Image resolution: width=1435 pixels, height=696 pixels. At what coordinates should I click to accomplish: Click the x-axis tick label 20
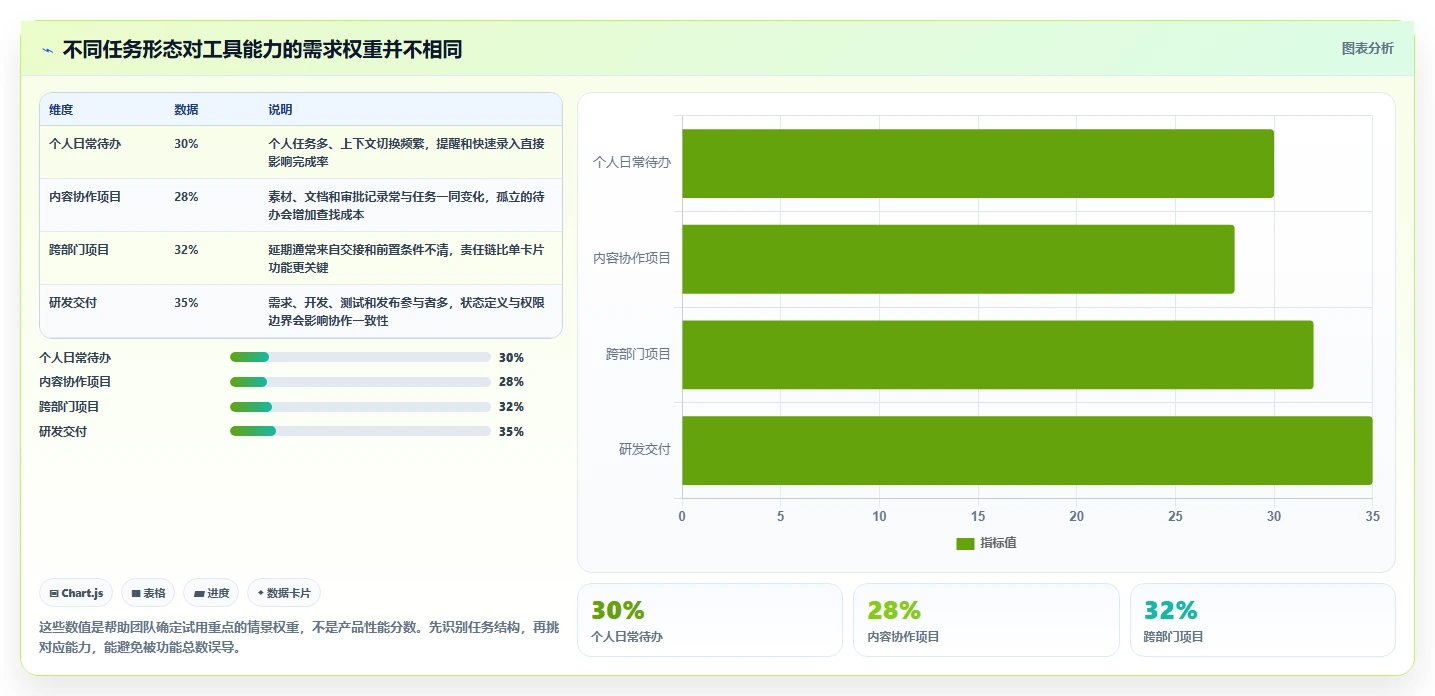click(x=1076, y=517)
